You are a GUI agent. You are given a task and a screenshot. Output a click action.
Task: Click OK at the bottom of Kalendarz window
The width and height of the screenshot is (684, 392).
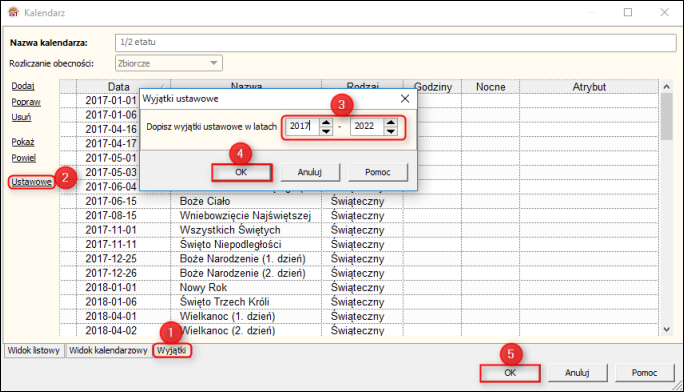510,373
